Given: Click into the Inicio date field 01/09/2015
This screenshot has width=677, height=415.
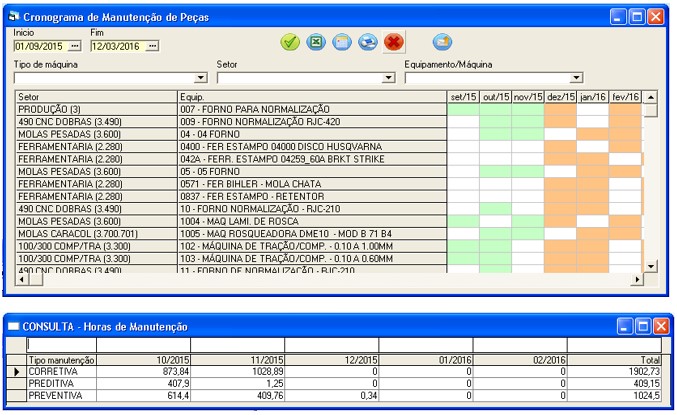Looking at the screenshot, I should tap(41, 46).
